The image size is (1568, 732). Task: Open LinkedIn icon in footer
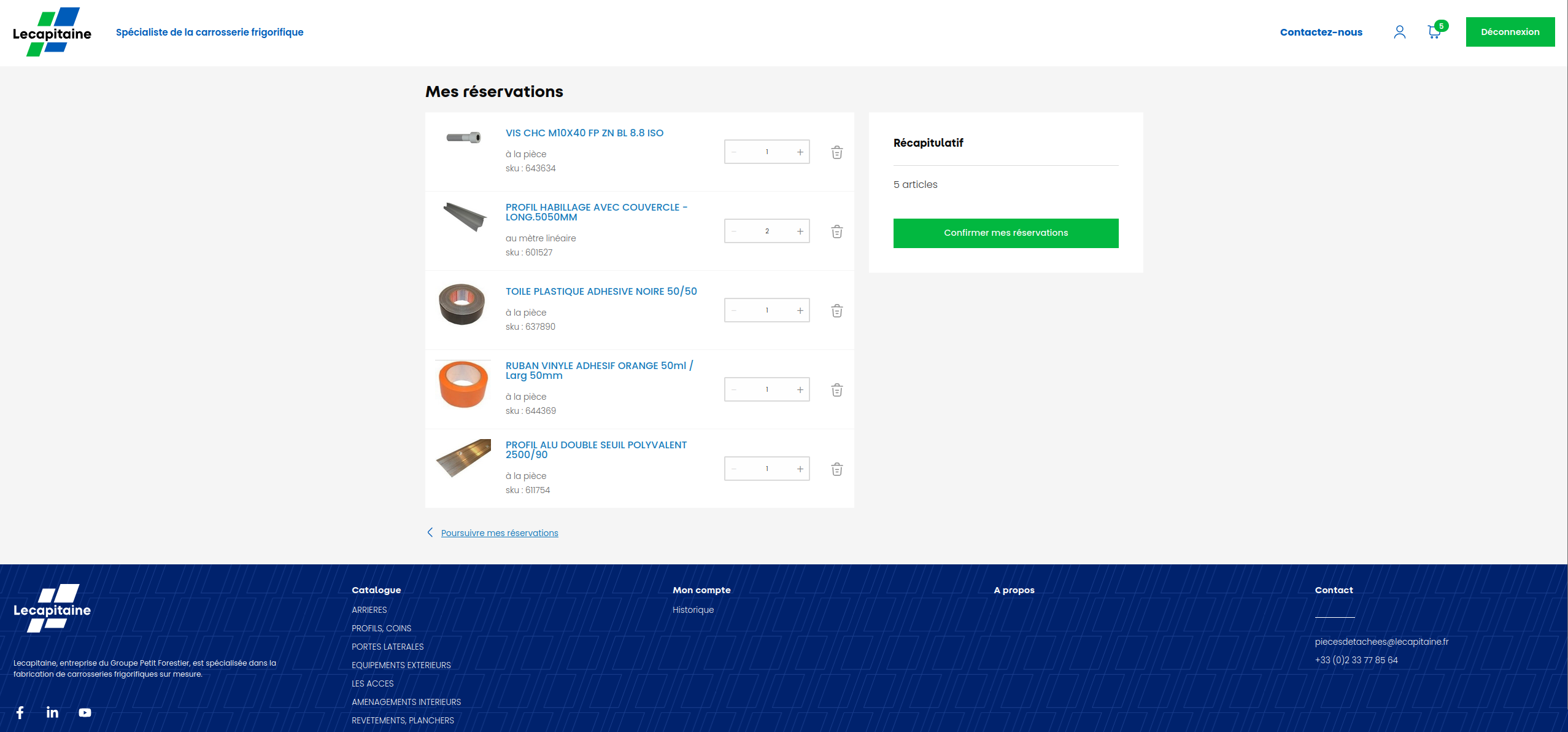pyautogui.click(x=53, y=712)
